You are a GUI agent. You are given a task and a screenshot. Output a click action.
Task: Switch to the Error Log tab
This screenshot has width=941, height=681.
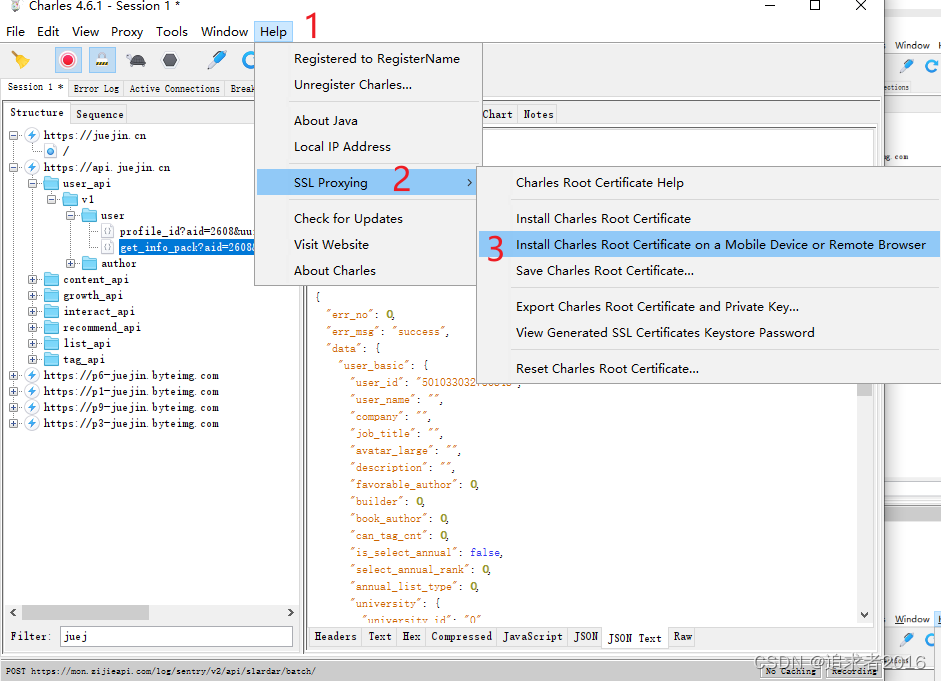(x=96, y=88)
